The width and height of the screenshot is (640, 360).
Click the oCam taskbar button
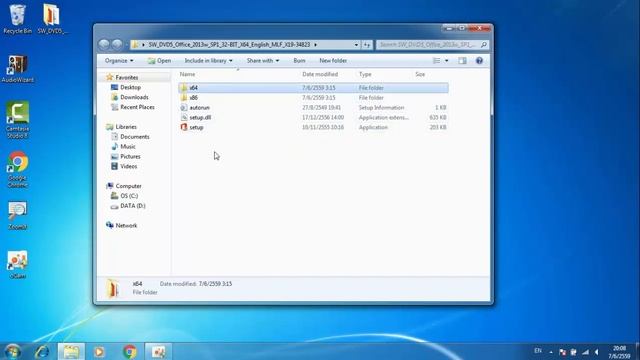tap(159, 351)
